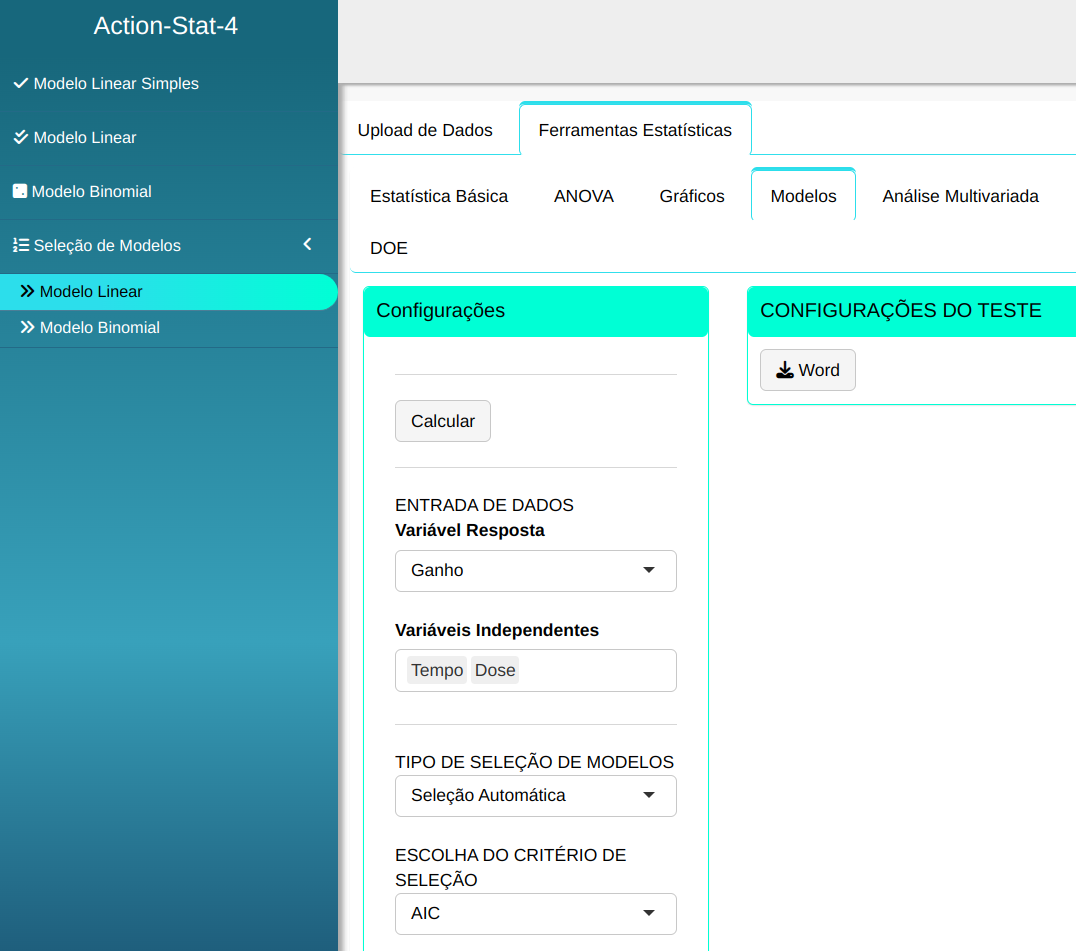Open the Variável Resposta dropdown
The height and width of the screenshot is (951, 1076).
pos(535,570)
